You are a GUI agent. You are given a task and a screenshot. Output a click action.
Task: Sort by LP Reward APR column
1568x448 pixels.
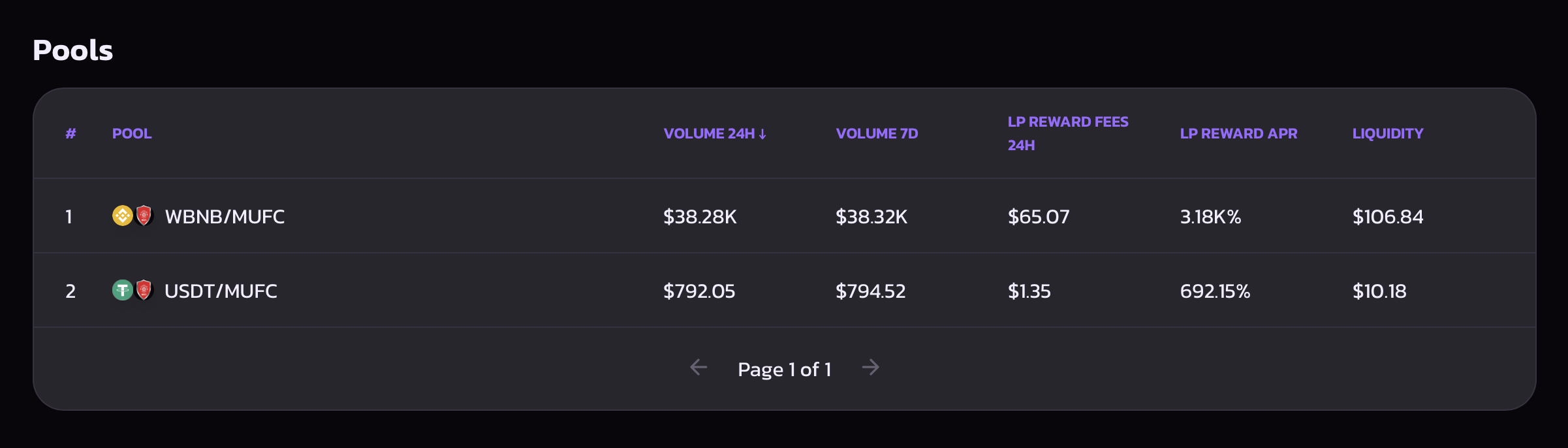[1238, 133]
